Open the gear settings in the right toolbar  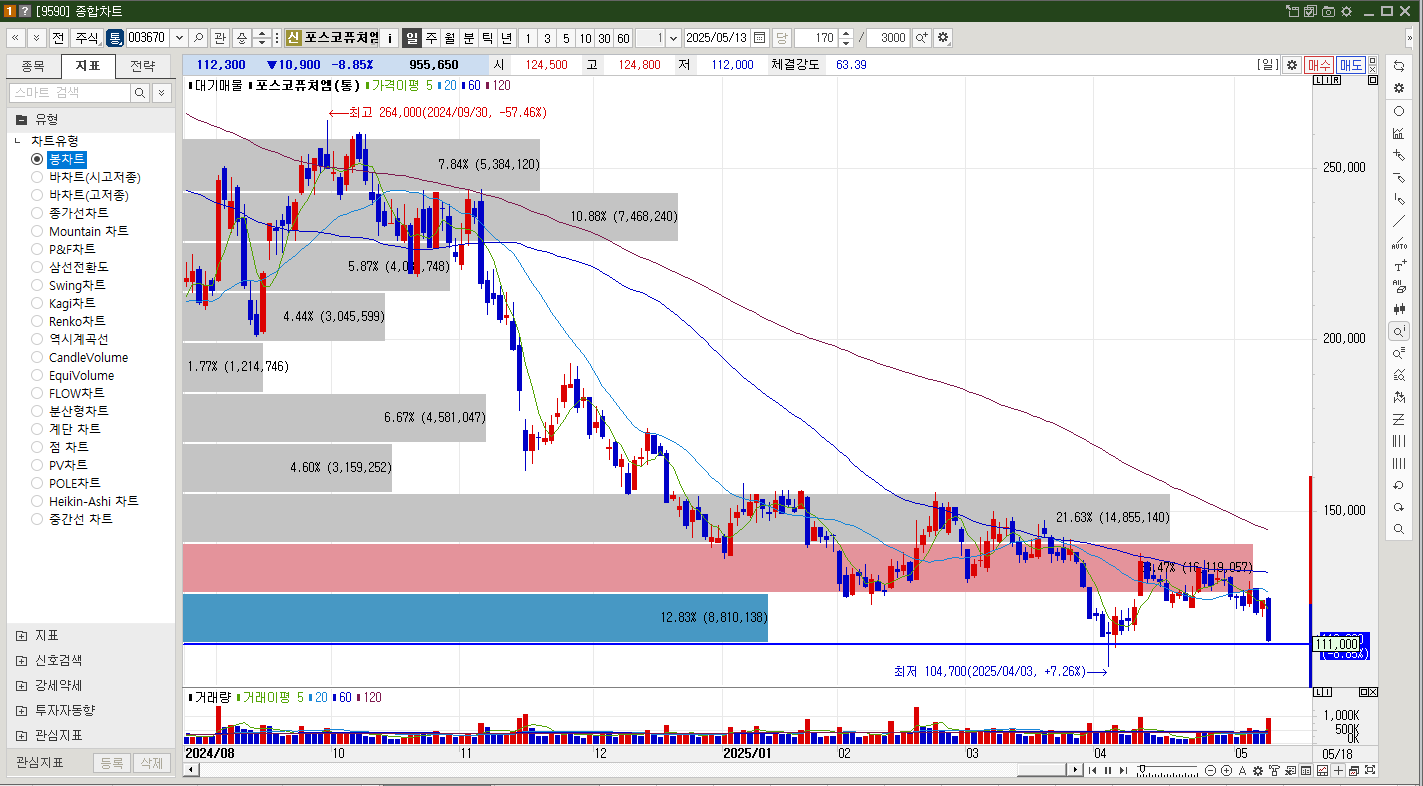point(1399,88)
